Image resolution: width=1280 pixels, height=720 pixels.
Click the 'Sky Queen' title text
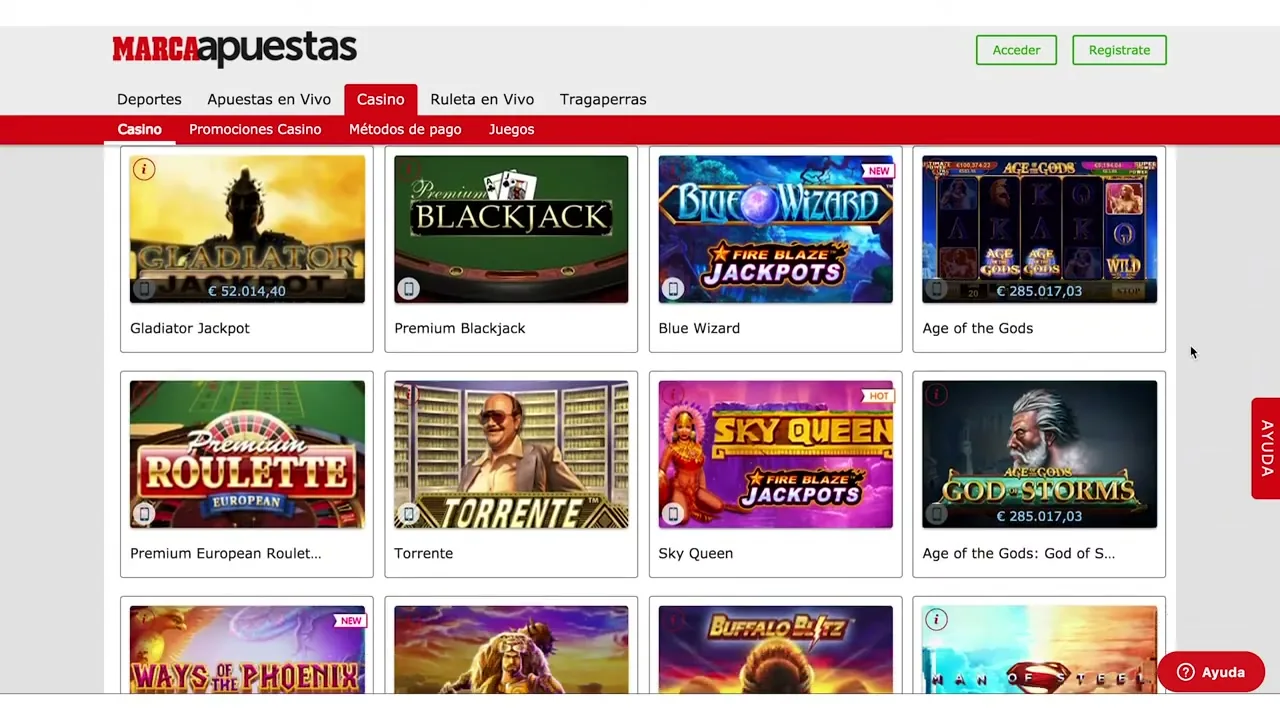pos(696,553)
